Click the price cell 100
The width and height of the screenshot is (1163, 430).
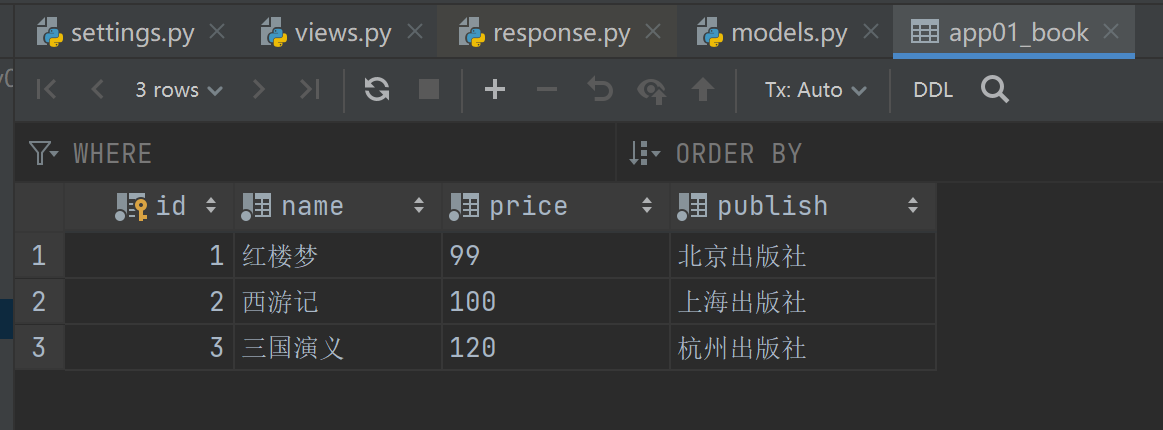pos(556,302)
